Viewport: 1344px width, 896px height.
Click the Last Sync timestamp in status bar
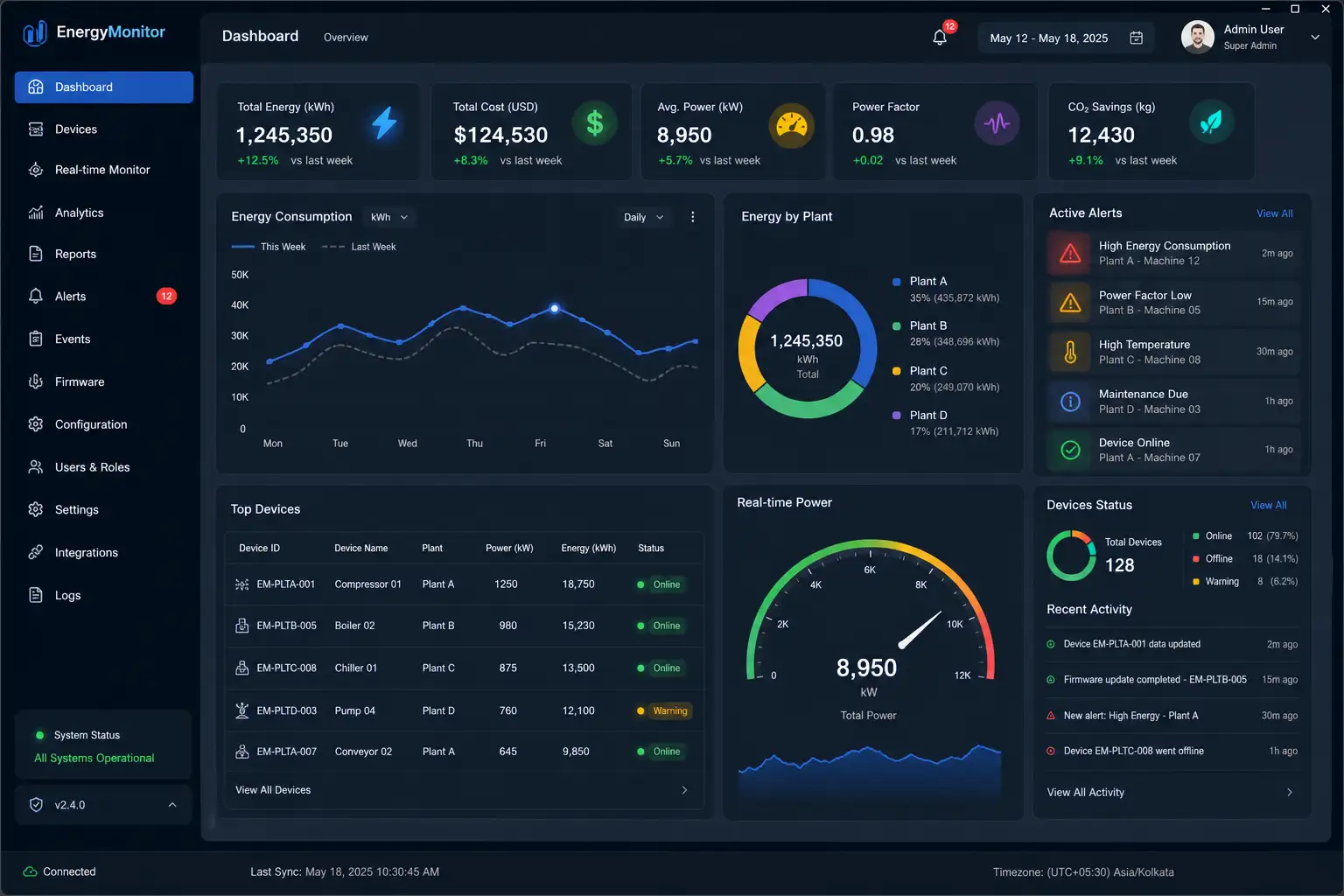345,872
